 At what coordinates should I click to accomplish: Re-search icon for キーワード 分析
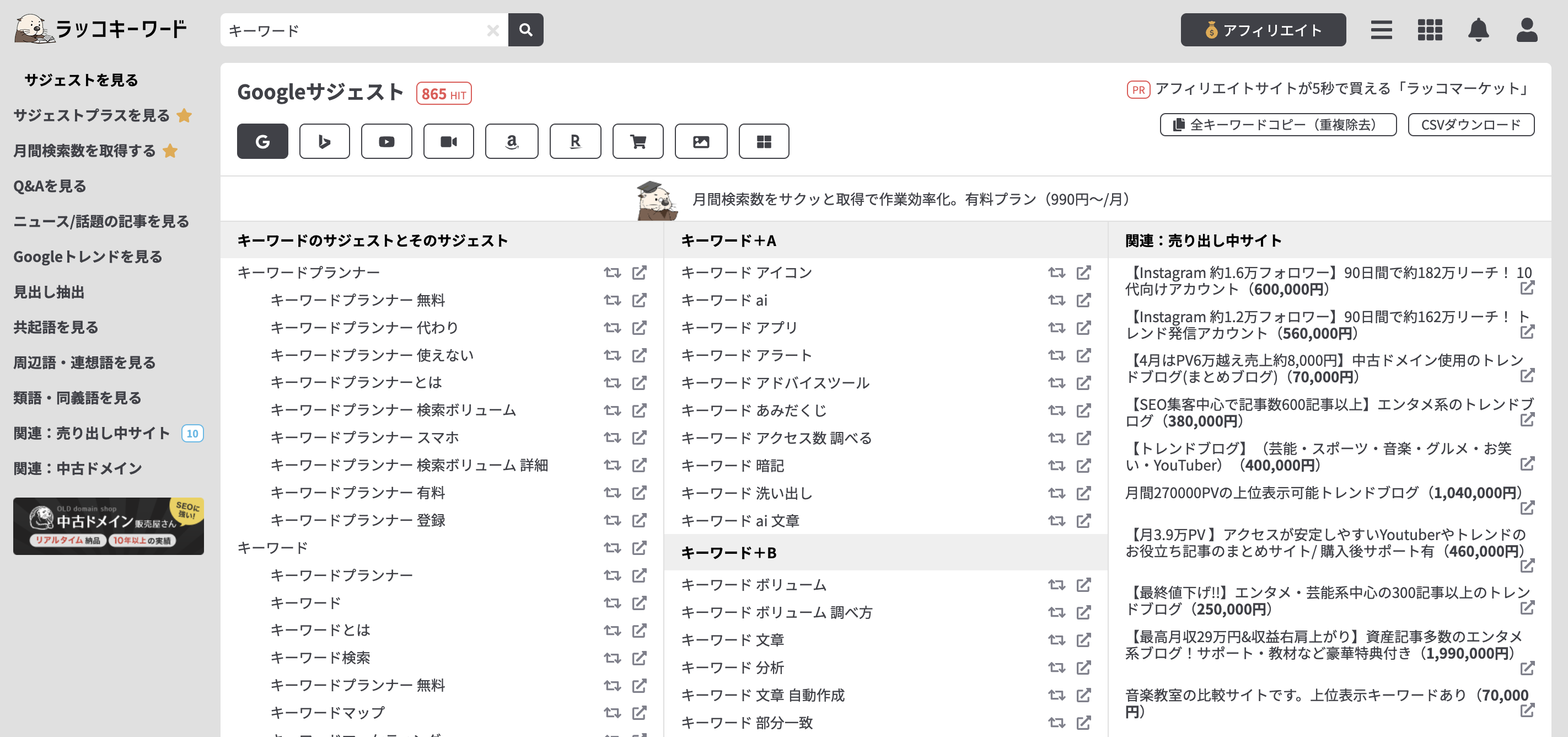pos(1057,667)
